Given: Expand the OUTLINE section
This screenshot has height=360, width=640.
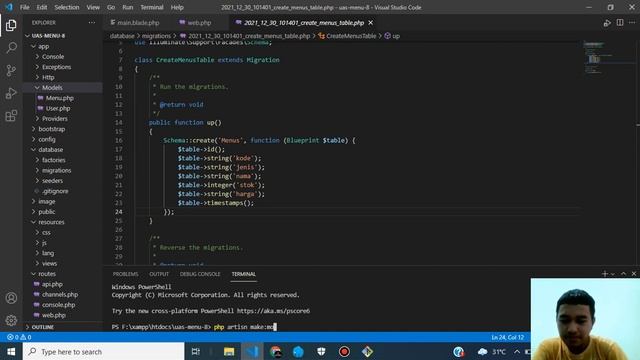Looking at the screenshot, I should click(42, 327).
